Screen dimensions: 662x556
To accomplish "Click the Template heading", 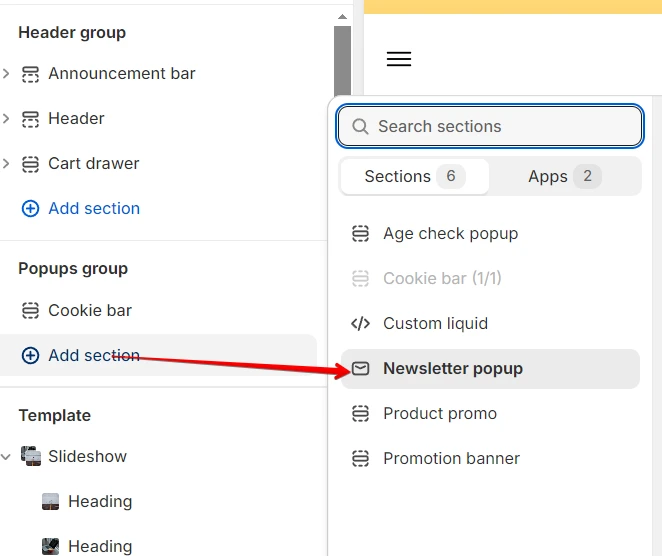I will point(55,415).
